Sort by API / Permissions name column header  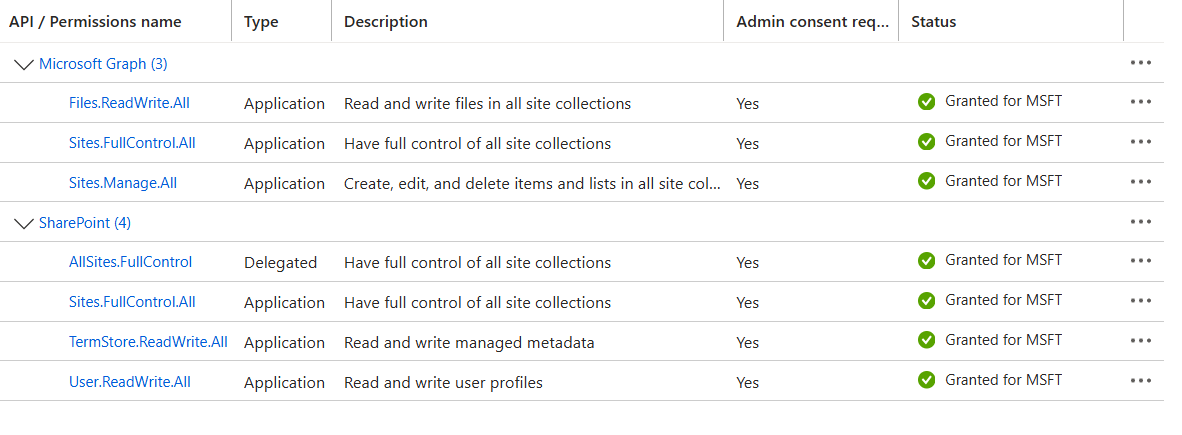pos(95,22)
